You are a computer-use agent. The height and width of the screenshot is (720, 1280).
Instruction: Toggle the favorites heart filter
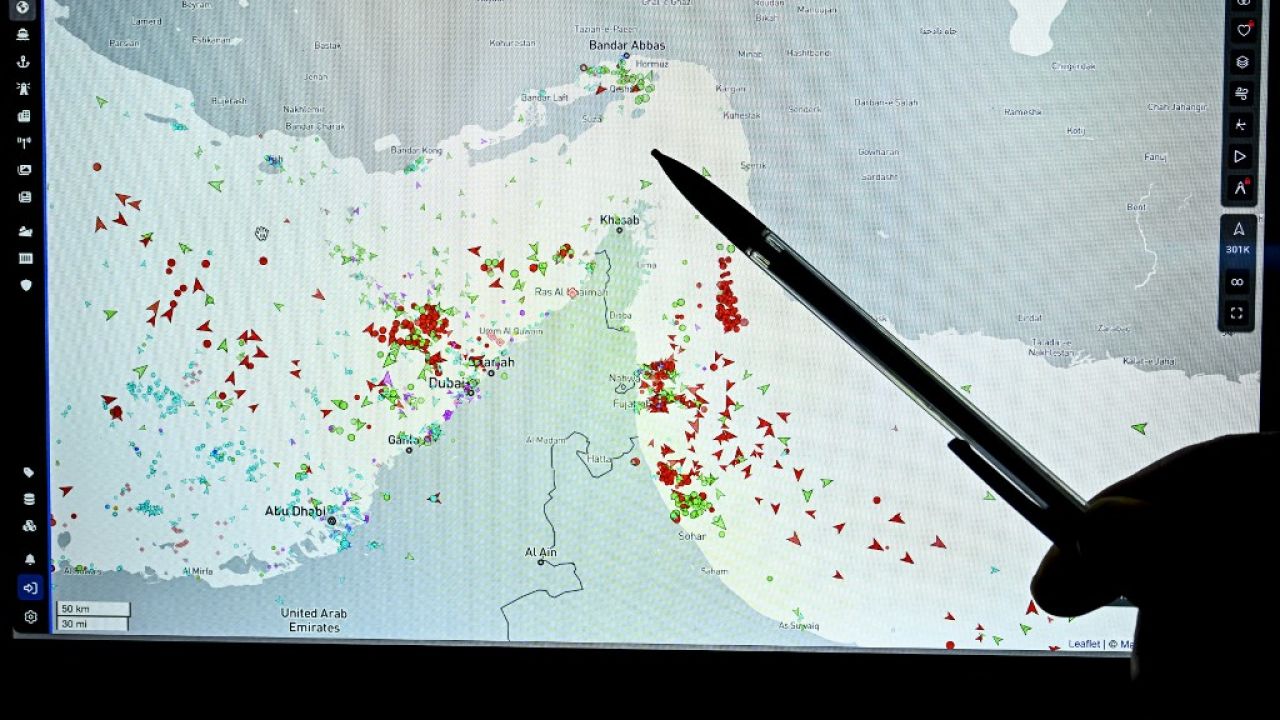click(1243, 30)
